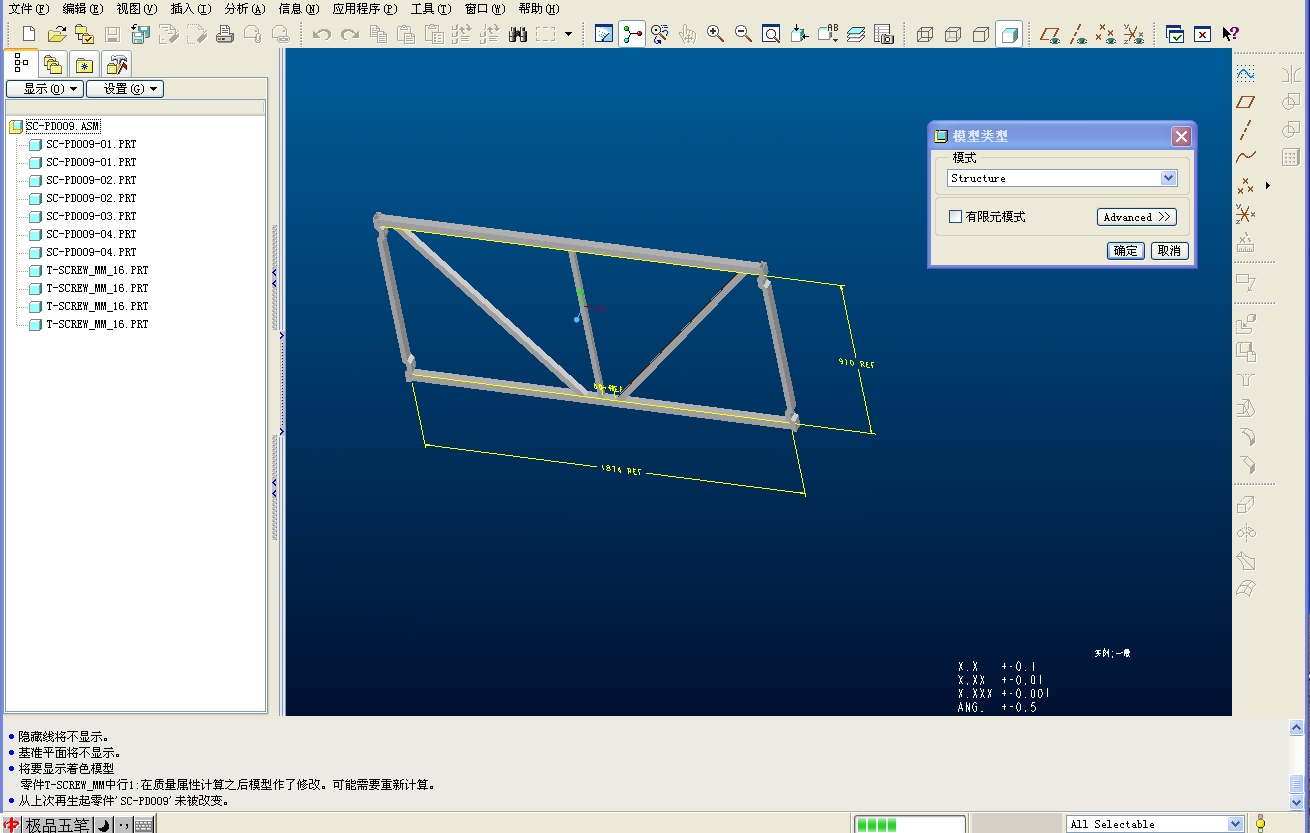The width and height of the screenshot is (1310, 833).
Task: Open the 设置 dropdown in model tree
Action: [125, 89]
